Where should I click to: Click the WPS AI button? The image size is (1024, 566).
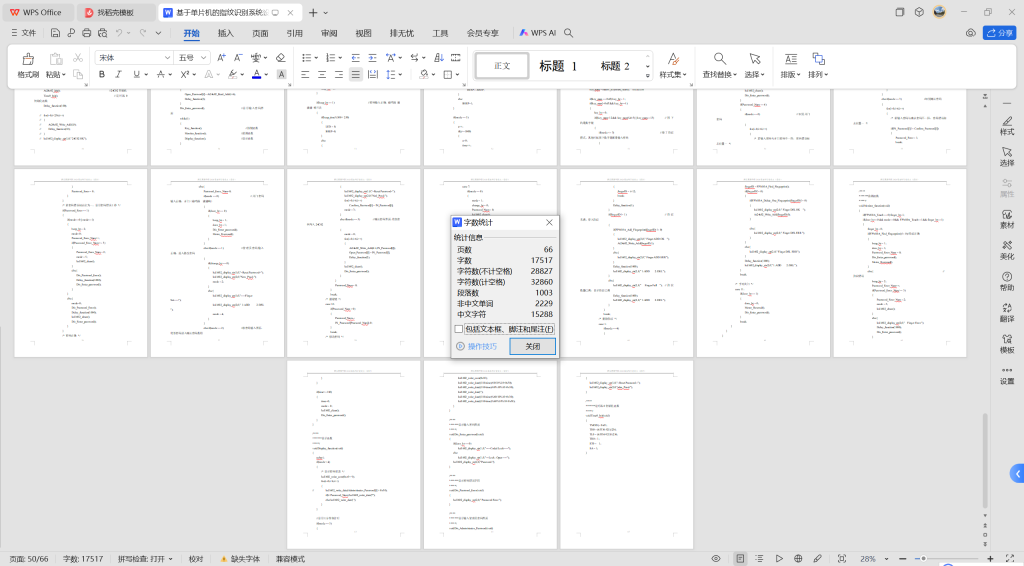[537, 33]
